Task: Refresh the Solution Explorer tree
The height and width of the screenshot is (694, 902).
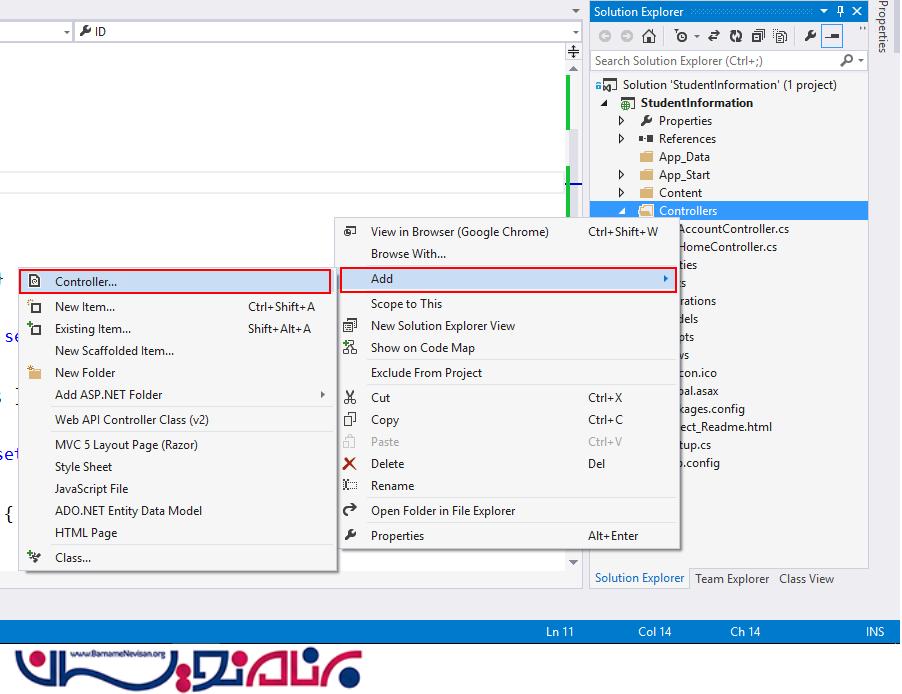Action: pos(736,36)
